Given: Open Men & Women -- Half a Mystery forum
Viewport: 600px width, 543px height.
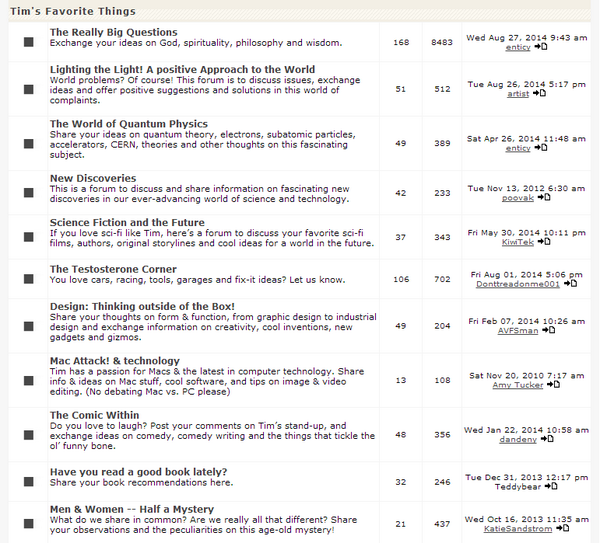Looking at the screenshot, I should click(x=132, y=509).
